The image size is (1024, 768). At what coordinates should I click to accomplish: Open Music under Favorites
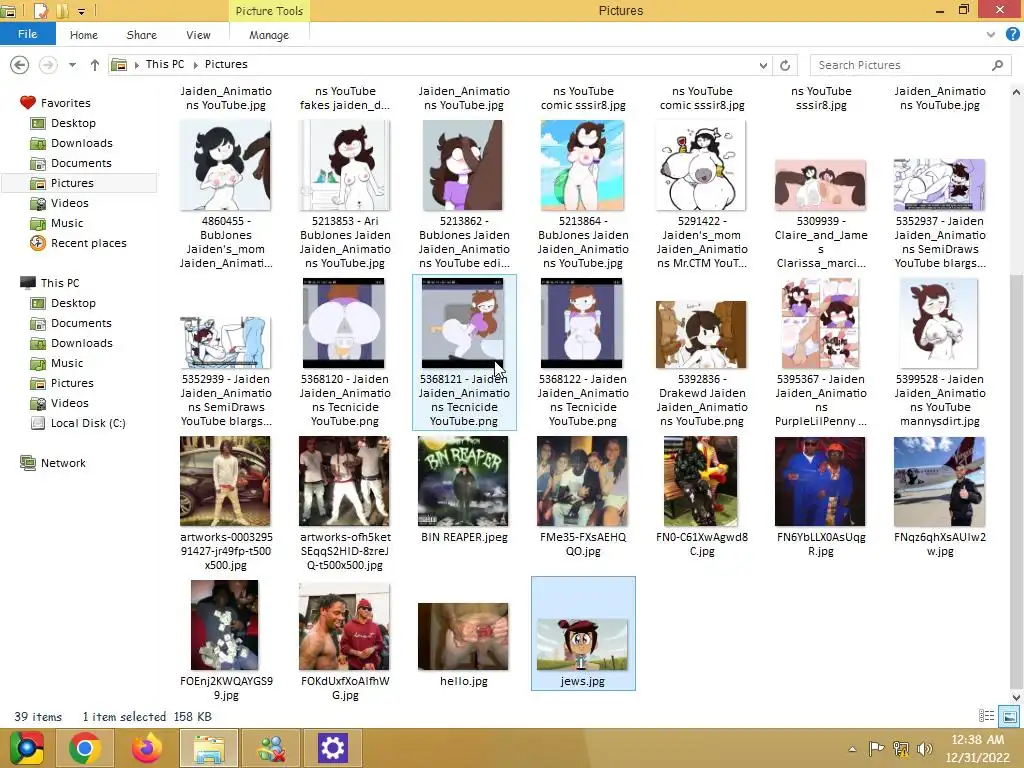(67, 223)
